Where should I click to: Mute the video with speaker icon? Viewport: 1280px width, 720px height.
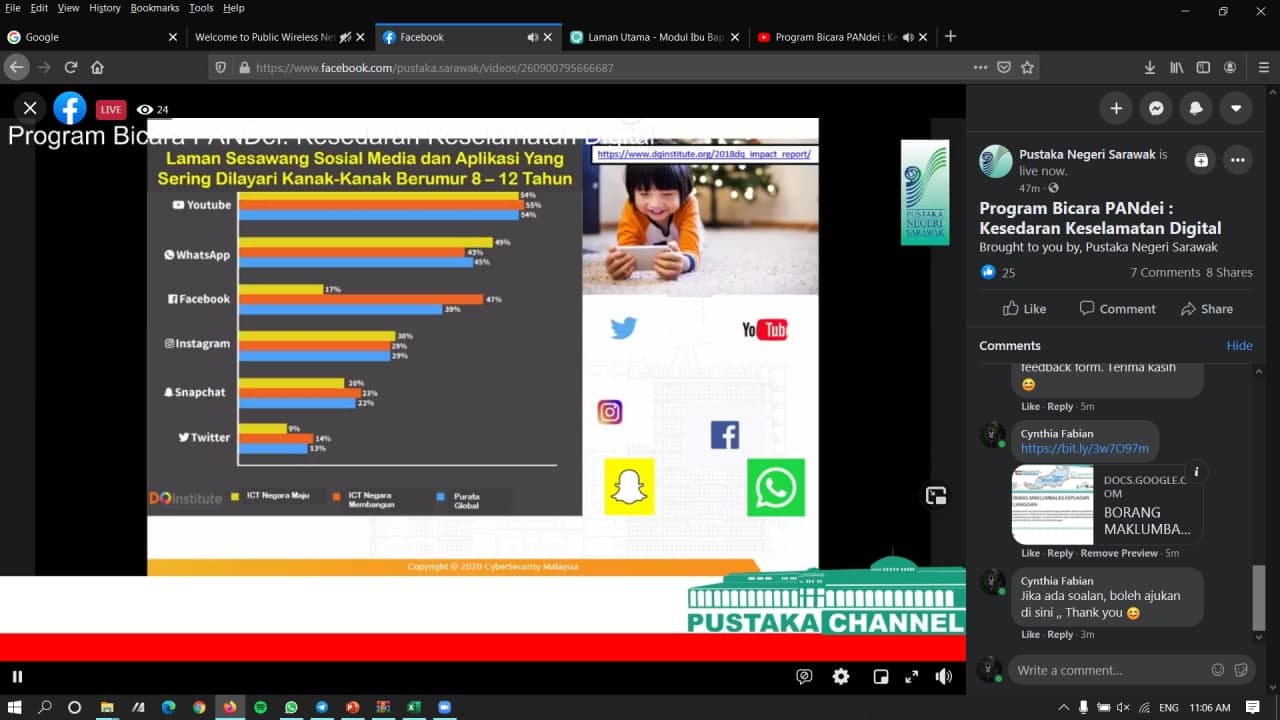click(943, 676)
